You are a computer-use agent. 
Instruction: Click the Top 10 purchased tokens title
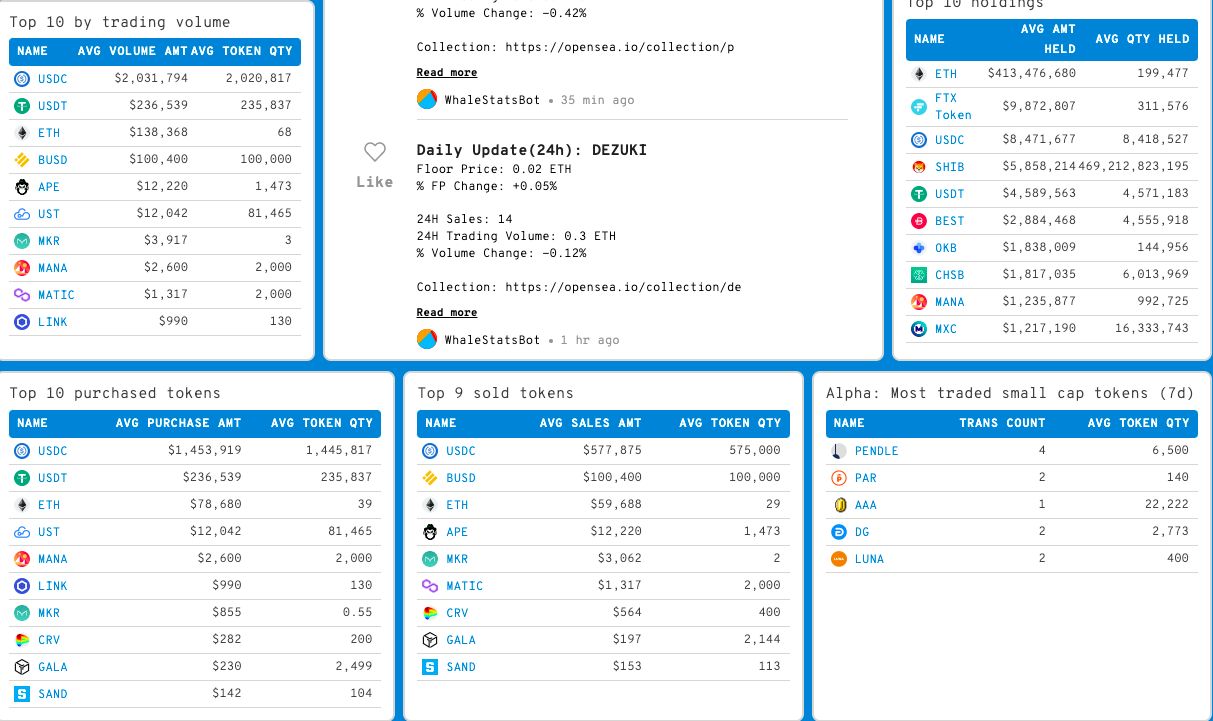click(115, 393)
